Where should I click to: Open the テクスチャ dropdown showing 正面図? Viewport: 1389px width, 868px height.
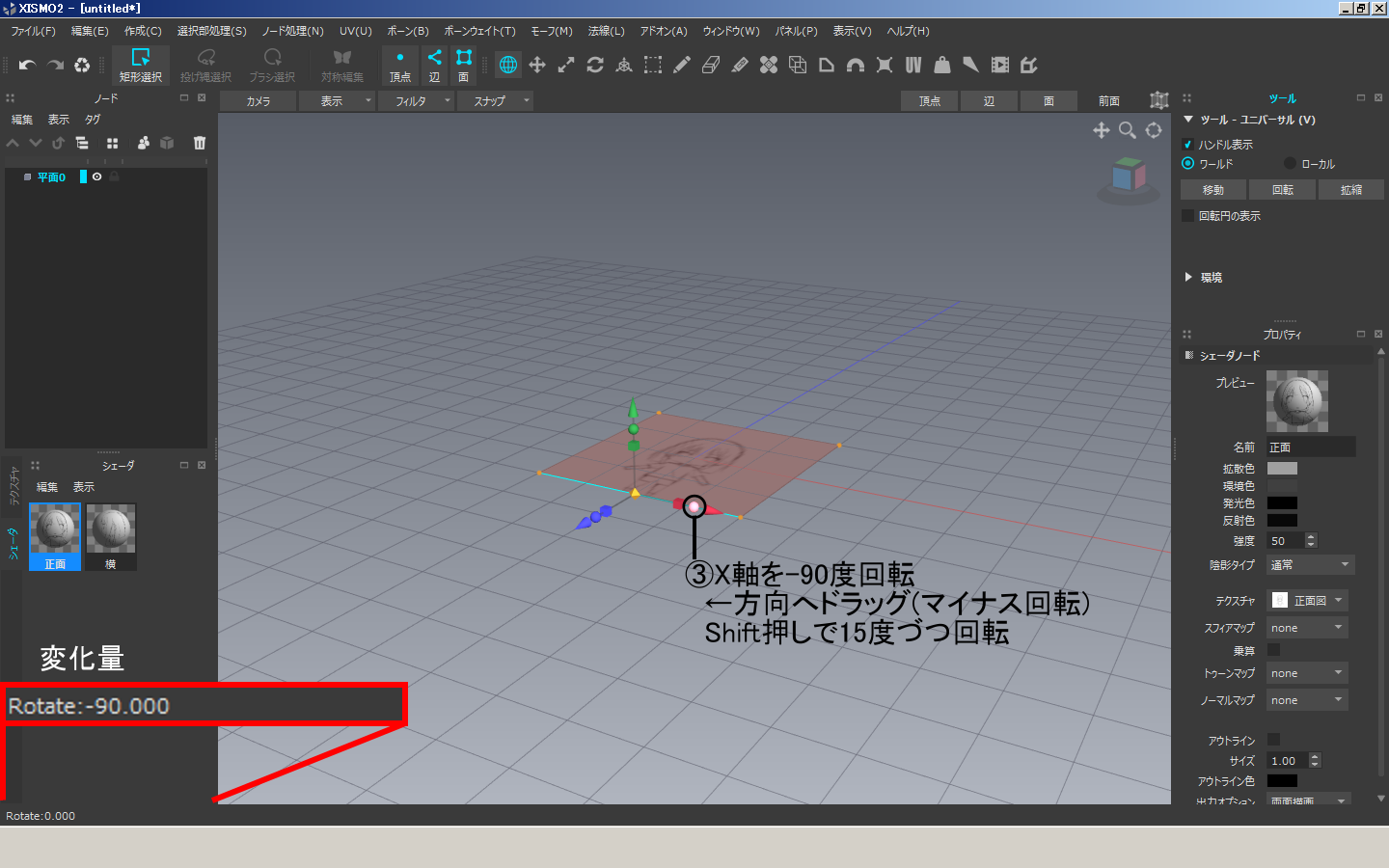click(1307, 600)
